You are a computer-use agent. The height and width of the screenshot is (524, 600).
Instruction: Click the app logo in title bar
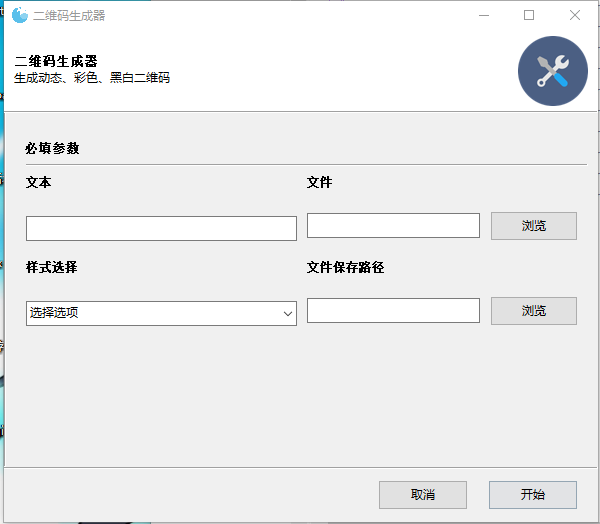(x=20, y=15)
